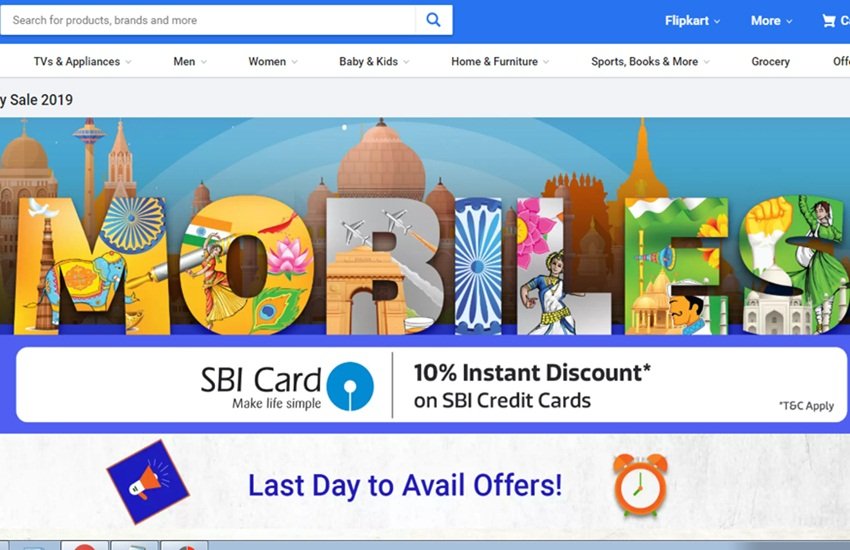This screenshot has height=550, width=850.
Task: Open TVs & Appliances category menu
Action: [82, 62]
